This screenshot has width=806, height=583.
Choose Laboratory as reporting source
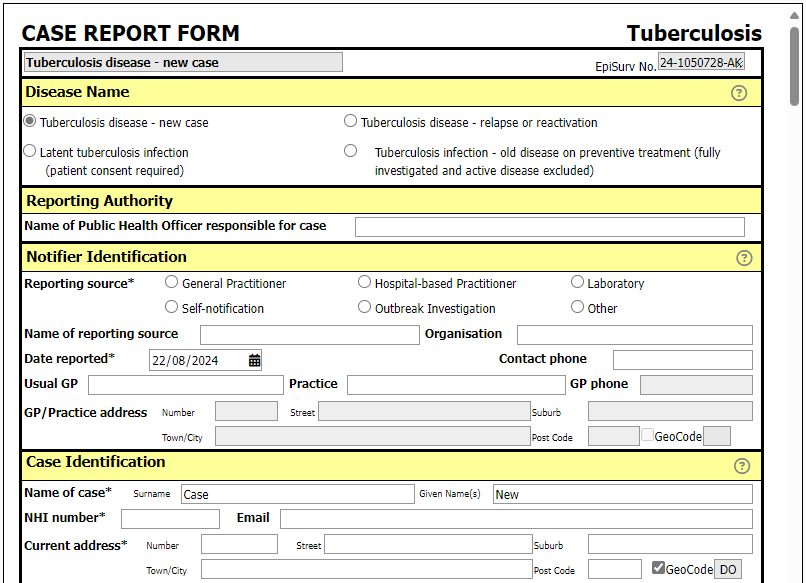coord(577,282)
